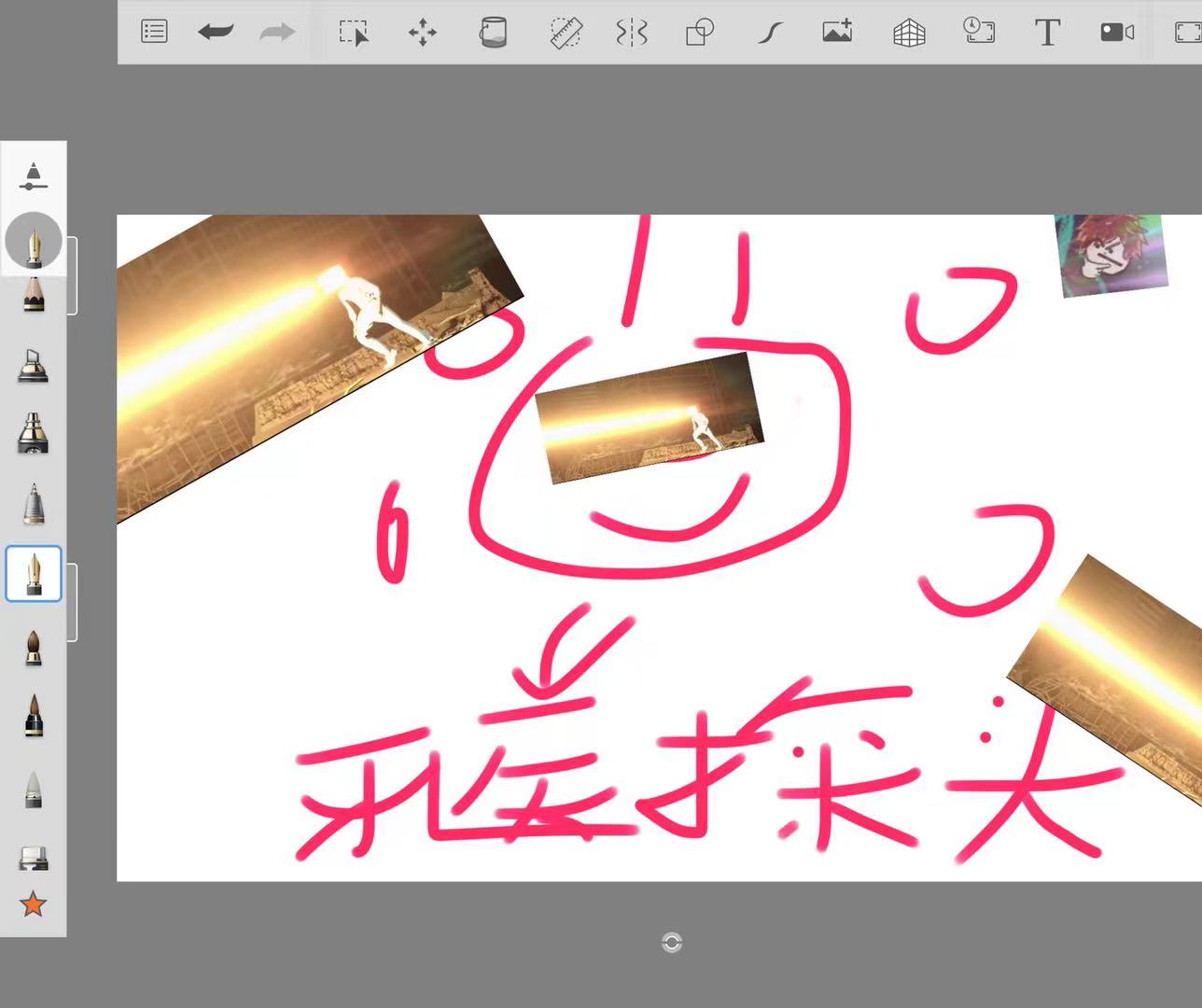The image size is (1202, 1008).
Task: Open the Draw Shapes tool
Action: point(700,34)
